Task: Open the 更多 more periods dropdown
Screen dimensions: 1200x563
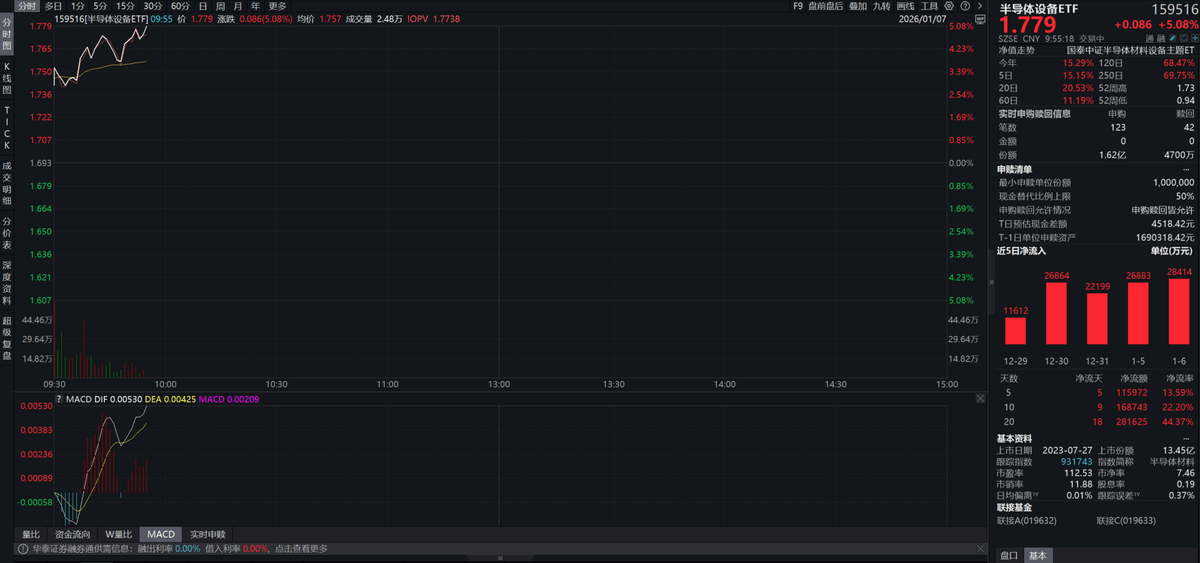Action: click(277, 6)
